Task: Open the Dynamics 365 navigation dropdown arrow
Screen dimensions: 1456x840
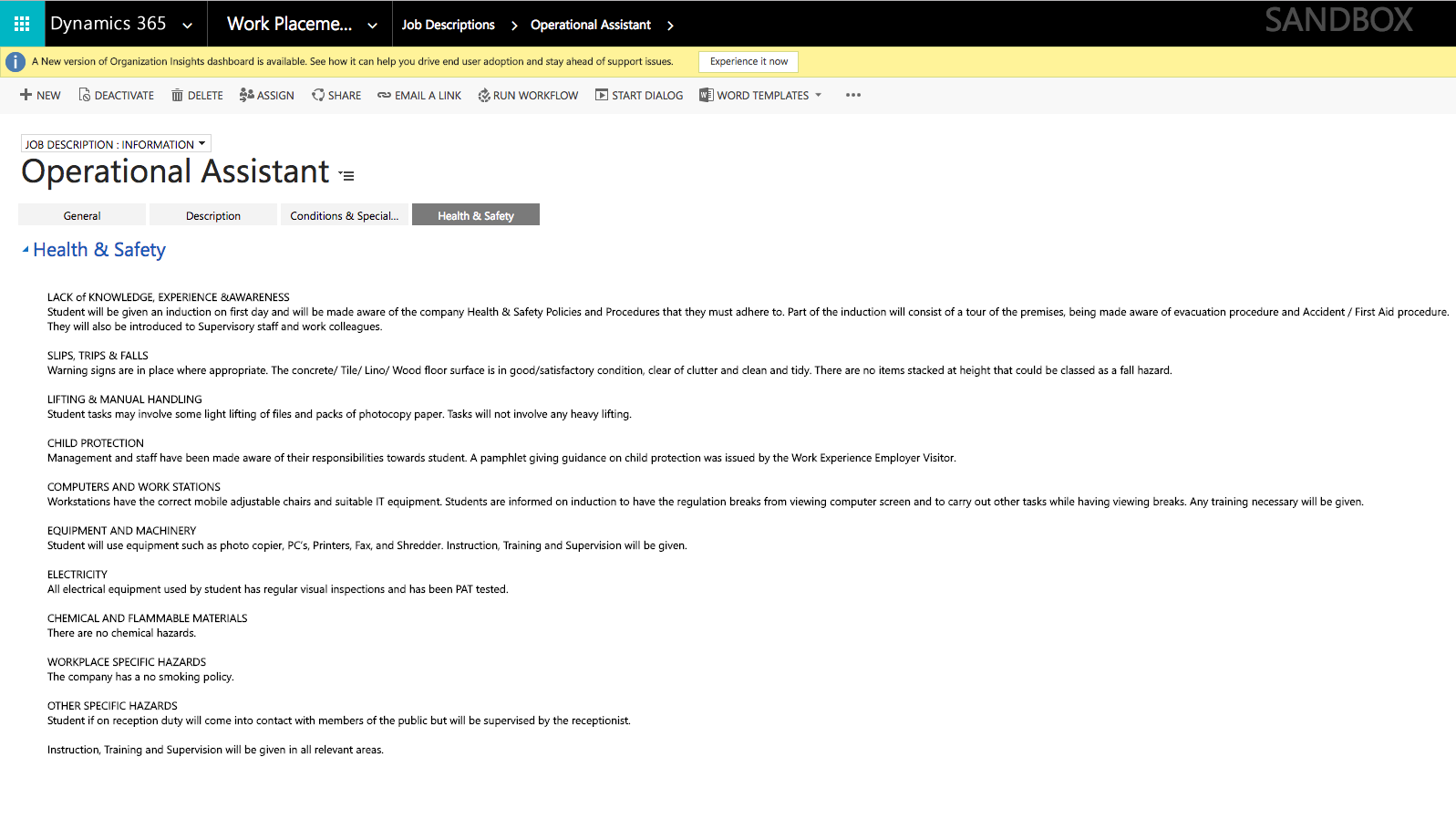Action: tap(188, 25)
